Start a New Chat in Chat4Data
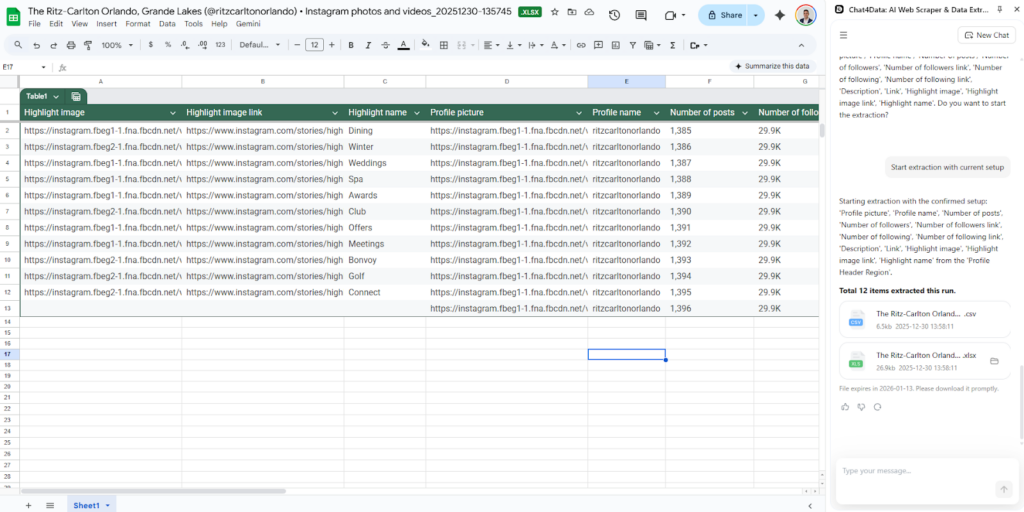Image resolution: width=1024 pixels, height=512 pixels. pos(986,35)
